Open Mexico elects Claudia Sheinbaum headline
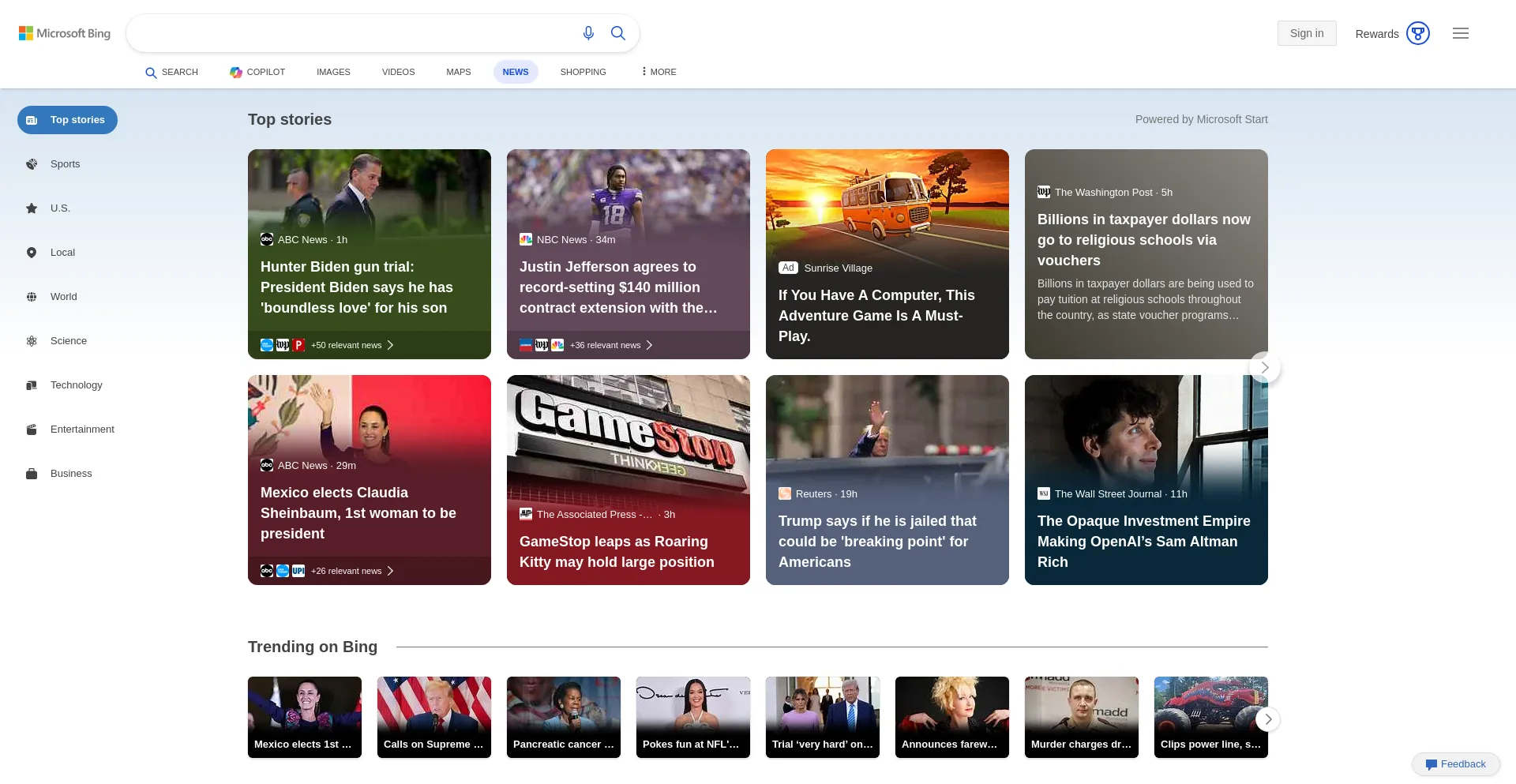 pos(358,513)
